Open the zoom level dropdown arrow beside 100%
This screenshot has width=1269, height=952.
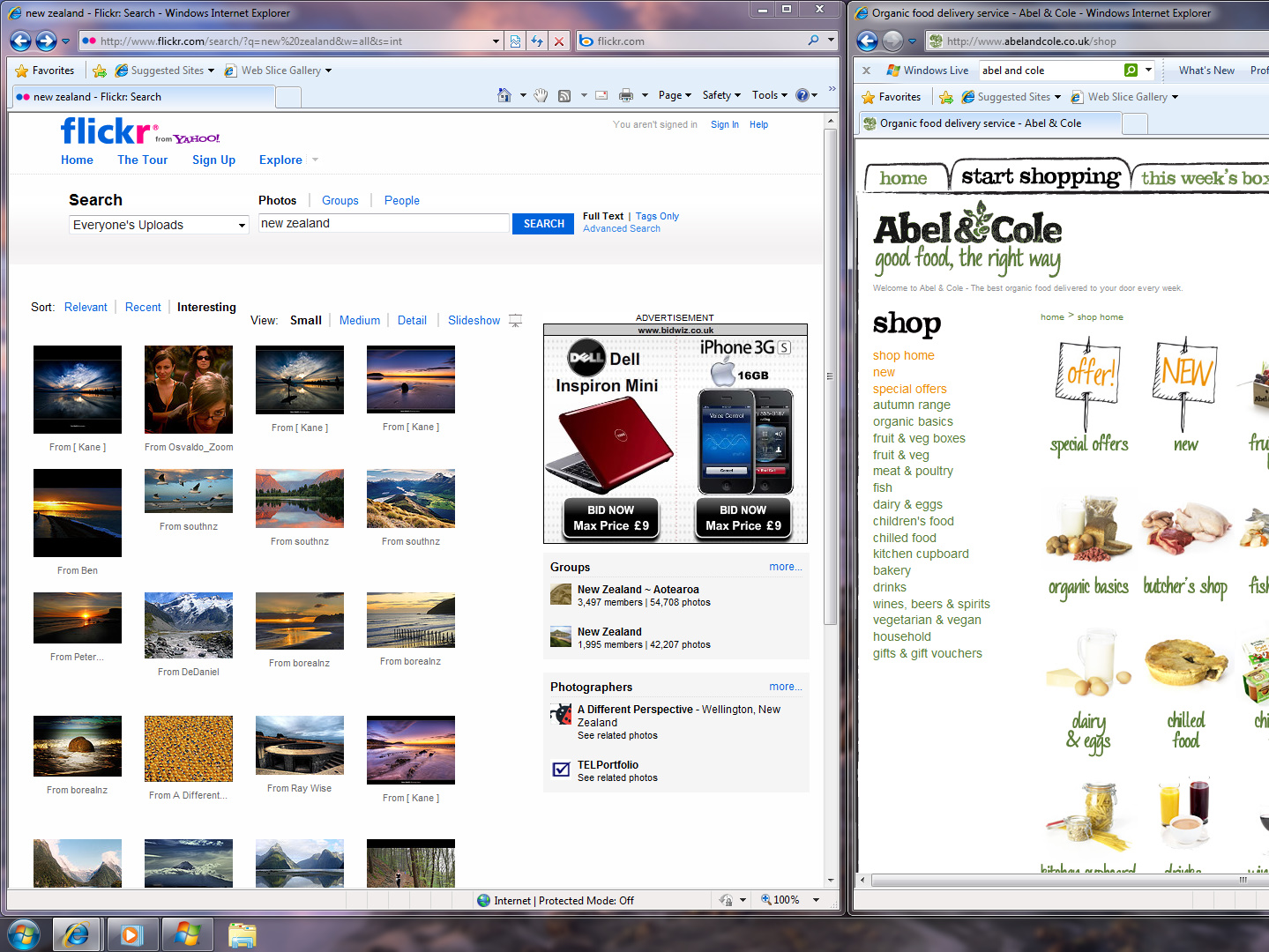816,900
